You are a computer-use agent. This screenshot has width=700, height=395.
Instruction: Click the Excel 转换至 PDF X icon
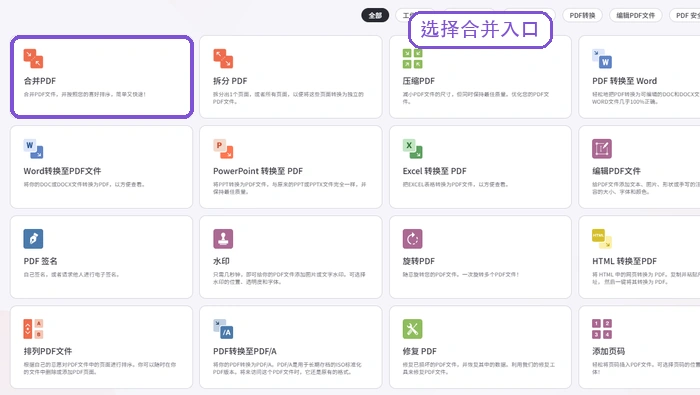coord(412,149)
